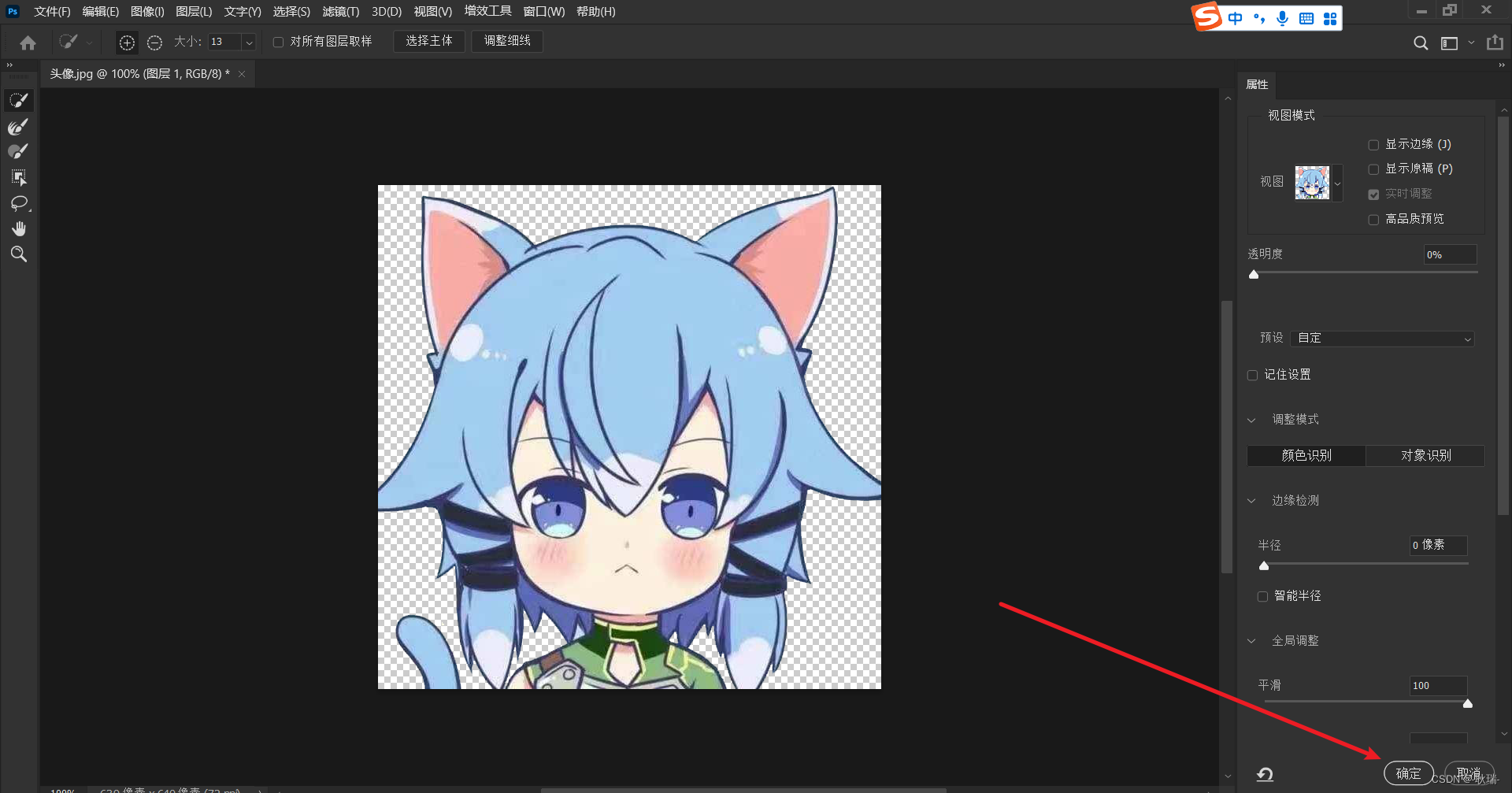The width and height of the screenshot is (1512, 793).
Task: Open 图像(I) menu
Action: pyautogui.click(x=147, y=12)
